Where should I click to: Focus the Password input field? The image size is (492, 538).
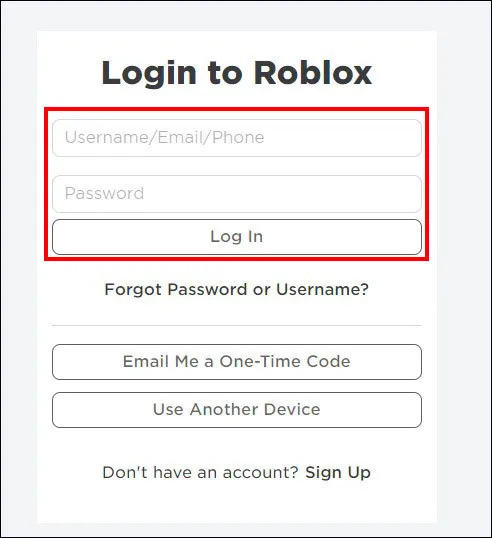[x=237, y=194]
